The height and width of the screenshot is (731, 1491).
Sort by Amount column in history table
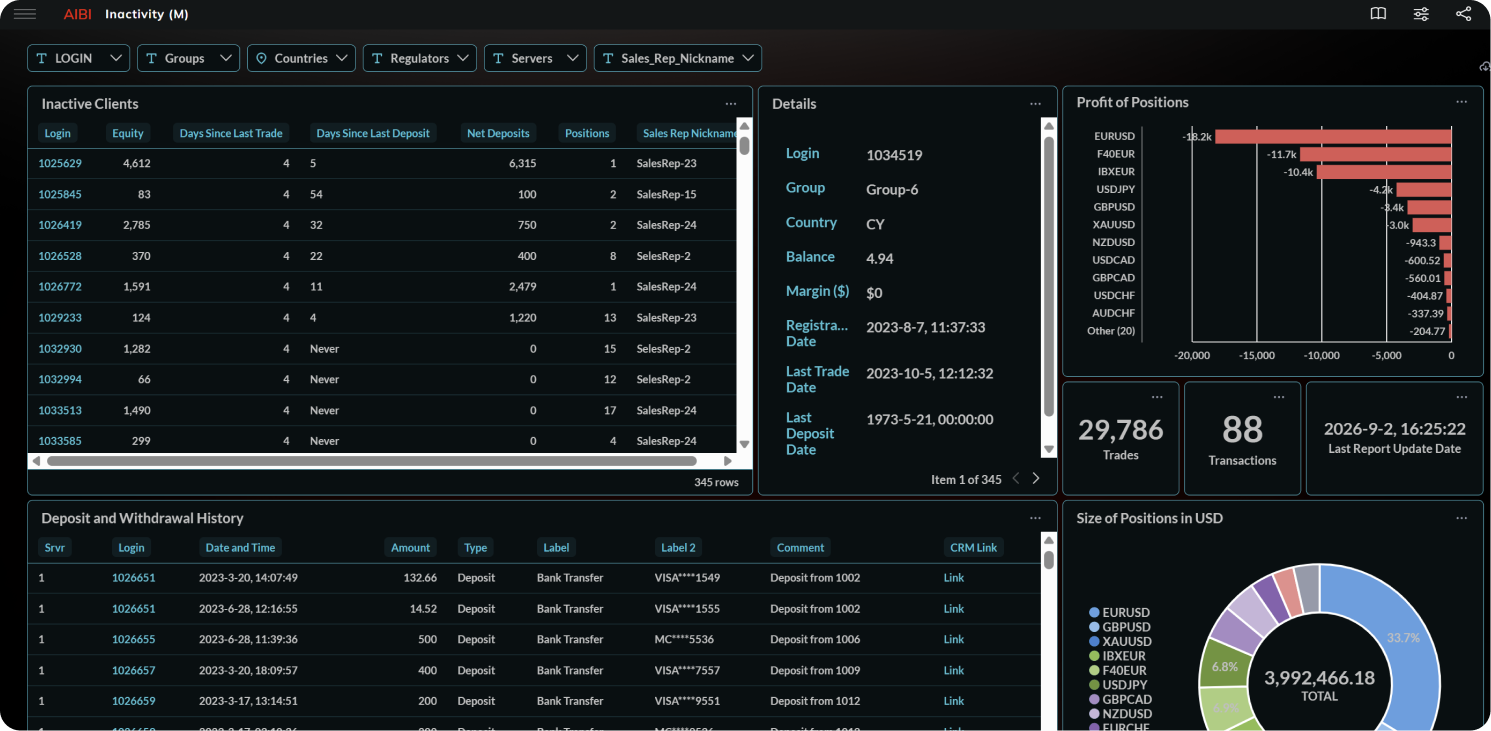(x=410, y=548)
